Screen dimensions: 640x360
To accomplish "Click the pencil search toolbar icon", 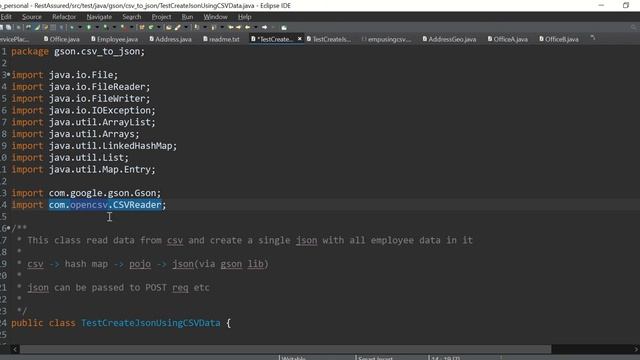I will [178, 27].
